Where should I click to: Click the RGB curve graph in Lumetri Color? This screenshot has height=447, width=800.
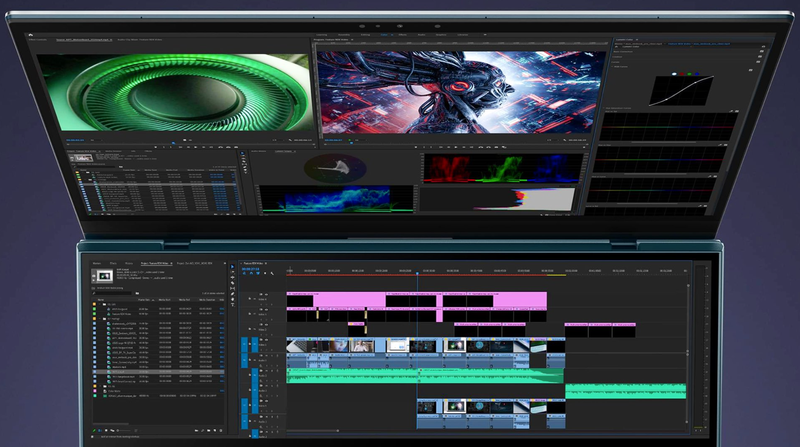tap(682, 90)
